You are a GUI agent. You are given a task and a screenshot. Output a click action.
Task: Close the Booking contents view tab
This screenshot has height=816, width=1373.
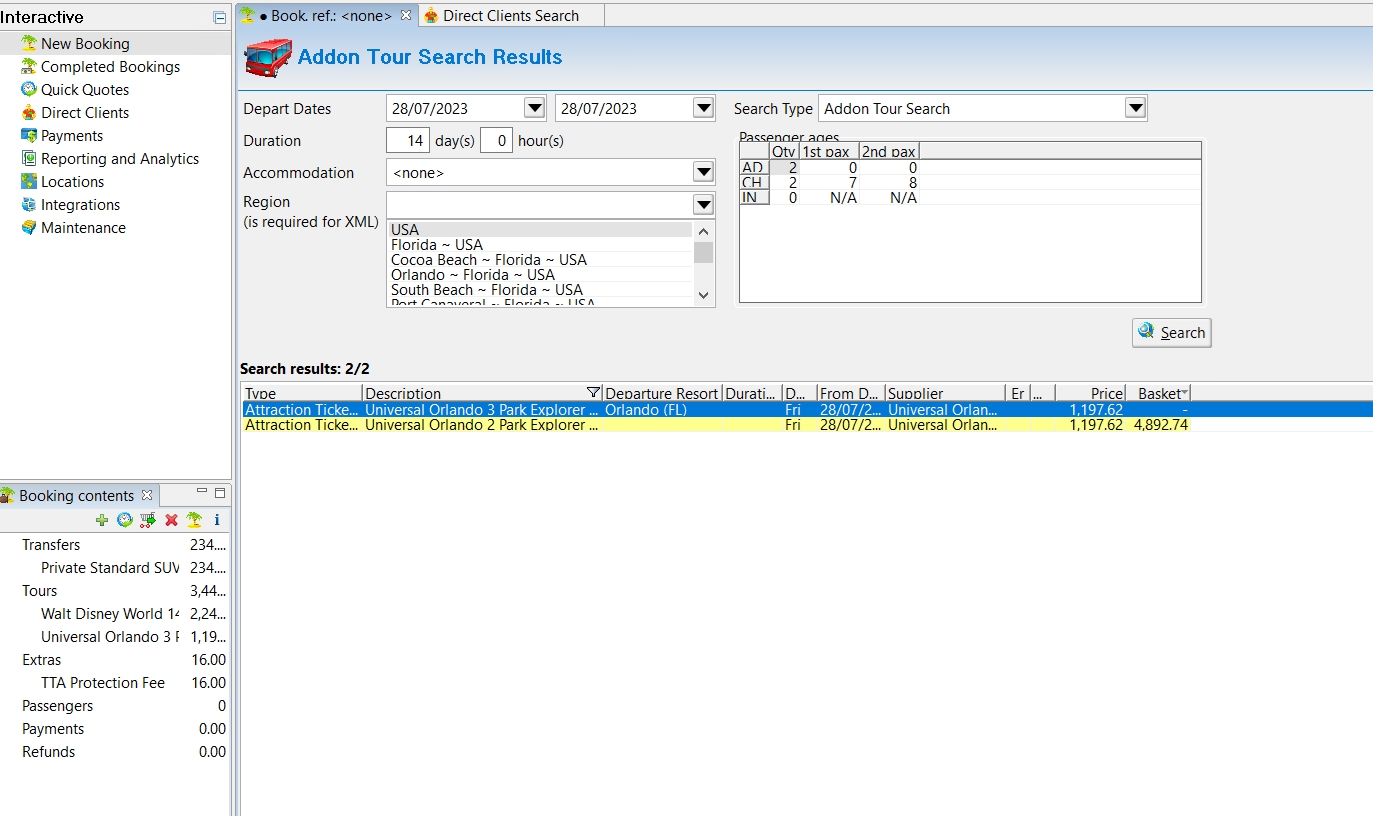pos(146,495)
